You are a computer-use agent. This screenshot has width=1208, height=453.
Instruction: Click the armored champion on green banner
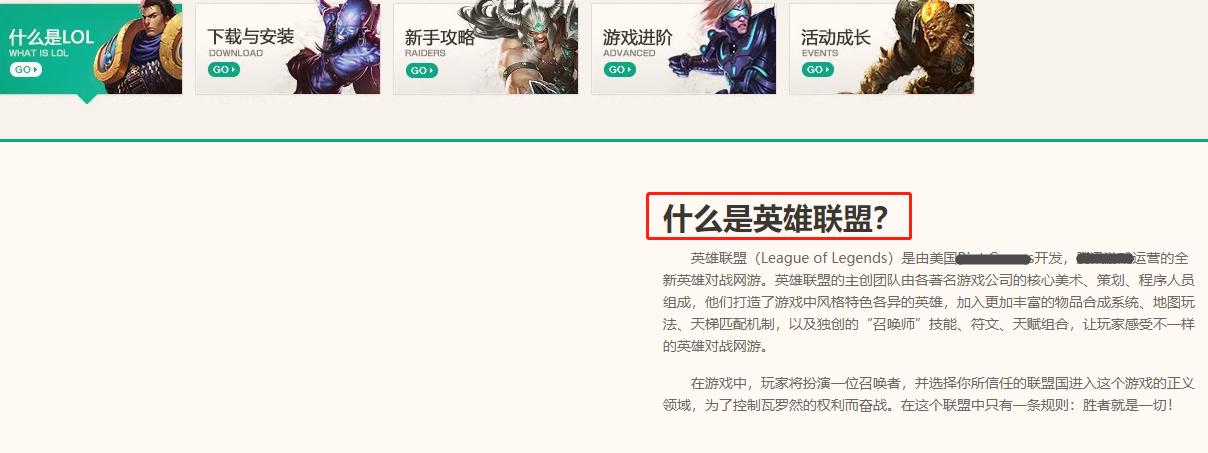click(x=140, y=49)
